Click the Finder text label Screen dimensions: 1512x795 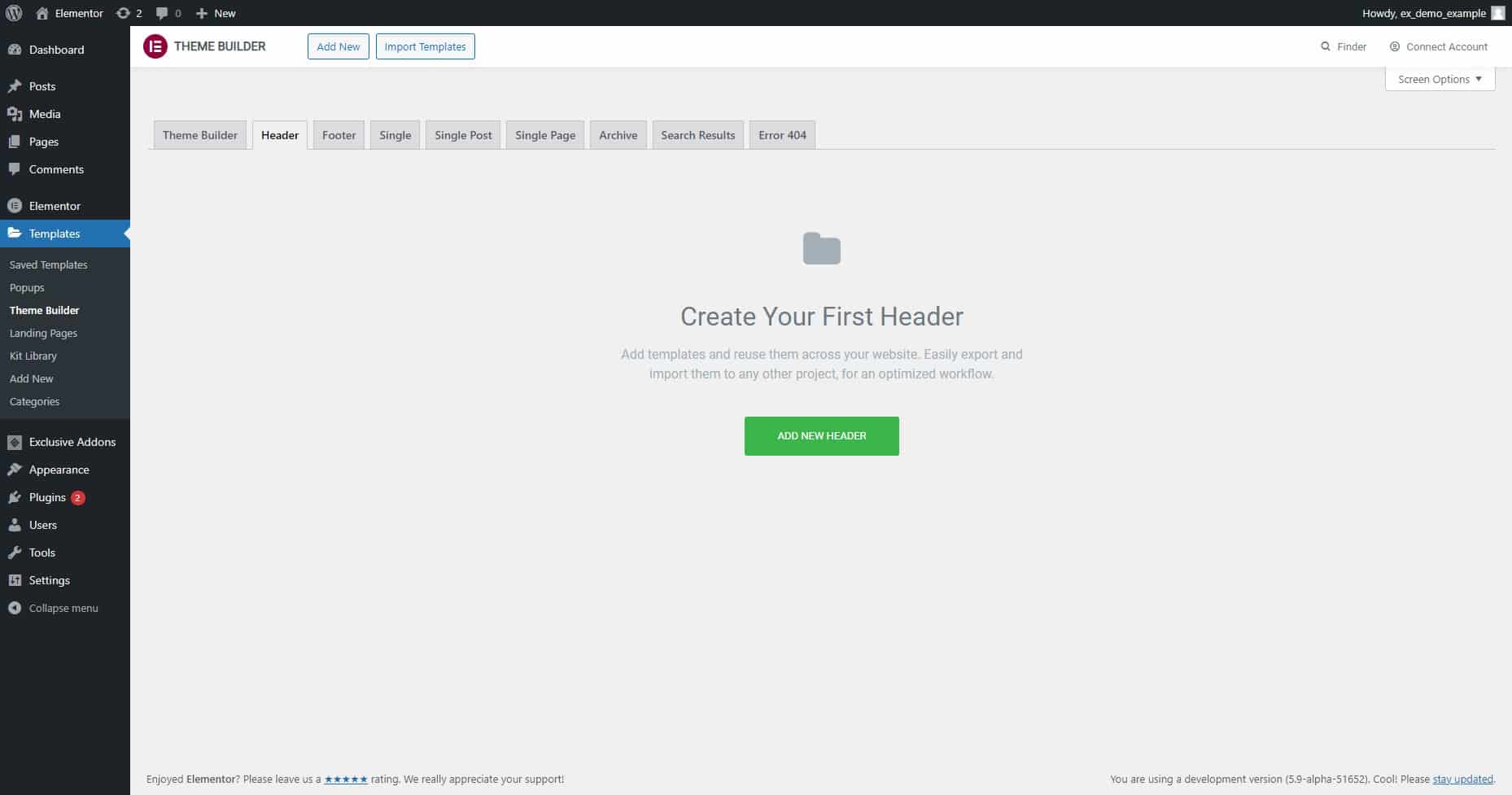pos(1352,46)
